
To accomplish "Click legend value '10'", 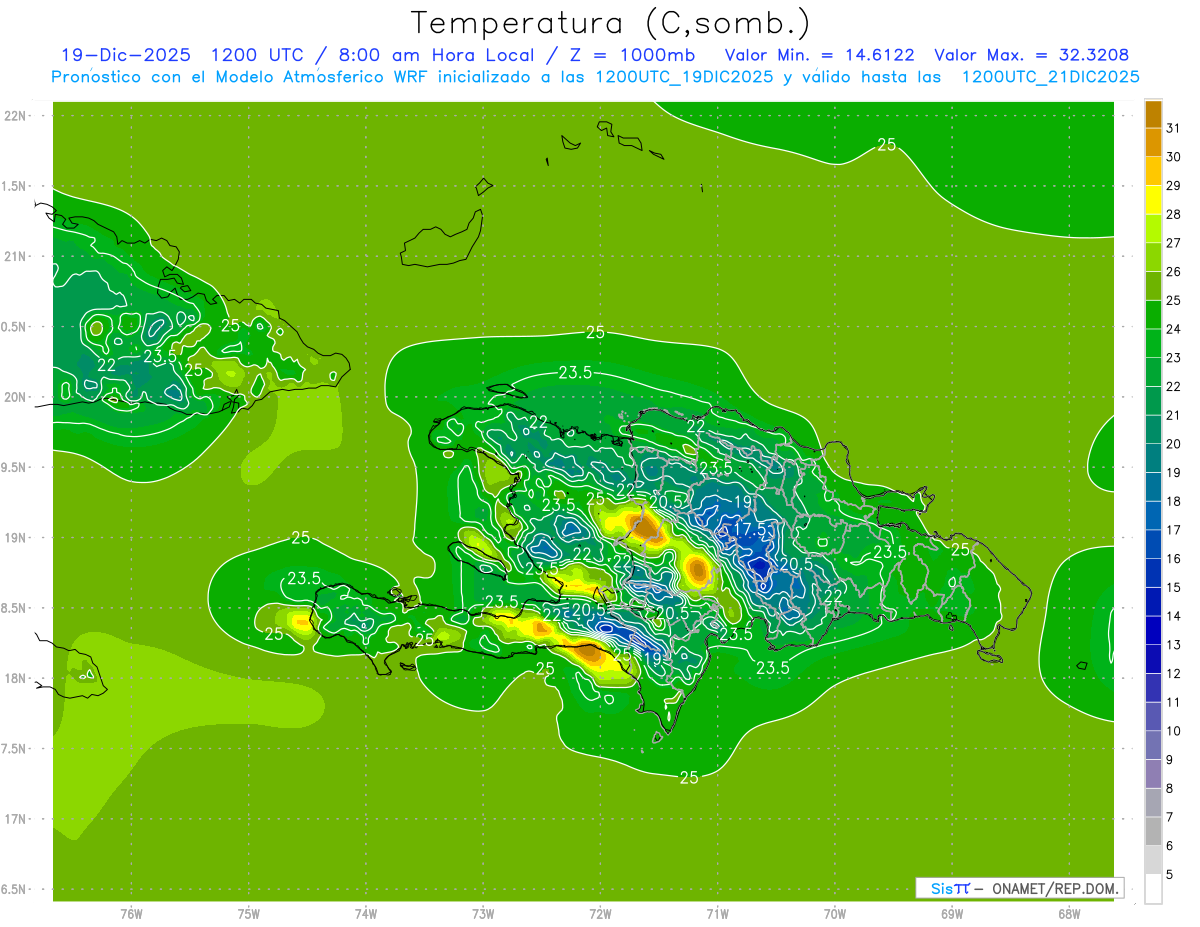I will coord(1174,731).
